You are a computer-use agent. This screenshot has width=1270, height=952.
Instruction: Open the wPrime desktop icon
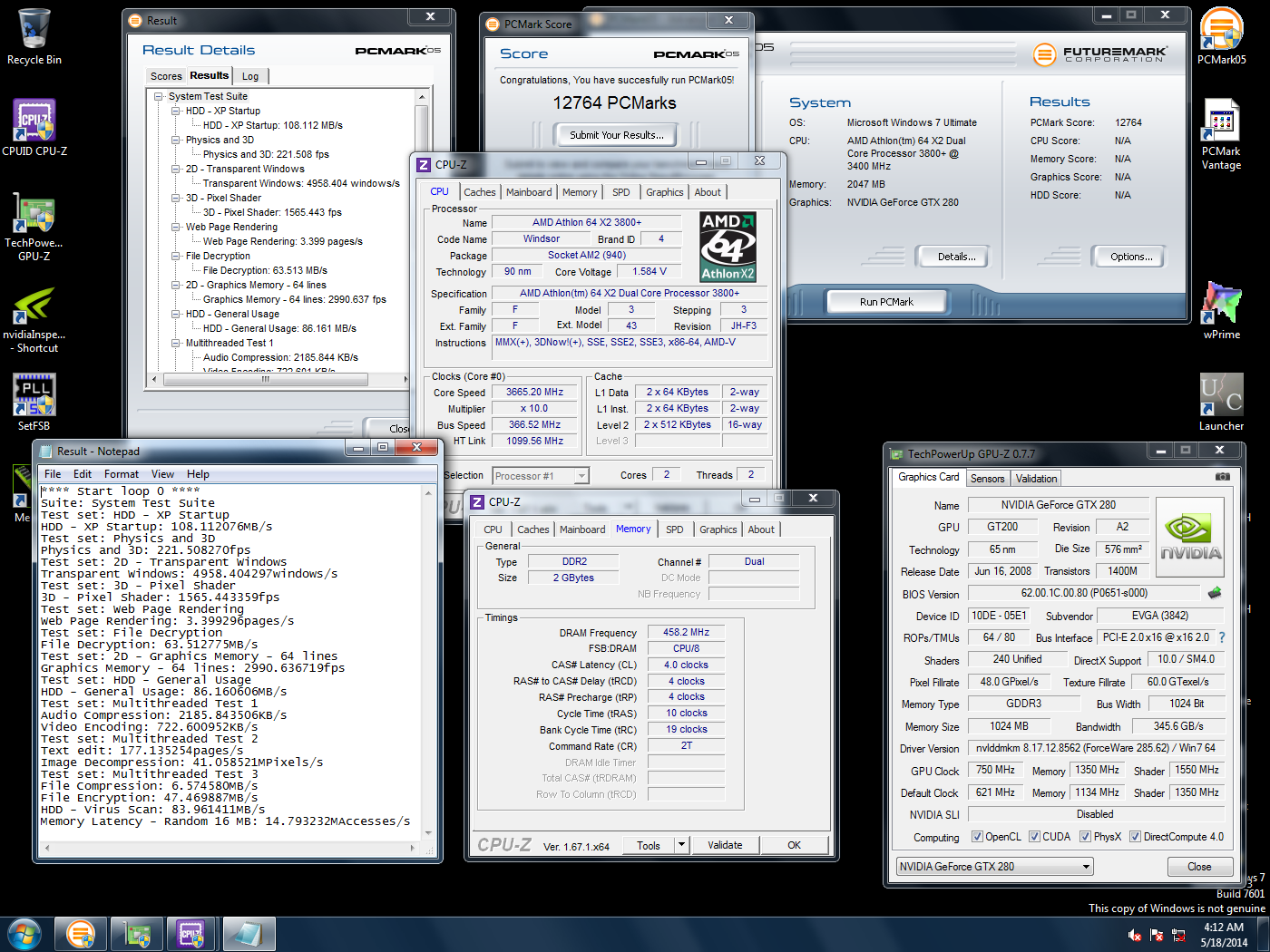pyautogui.click(x=1221, y=310)
